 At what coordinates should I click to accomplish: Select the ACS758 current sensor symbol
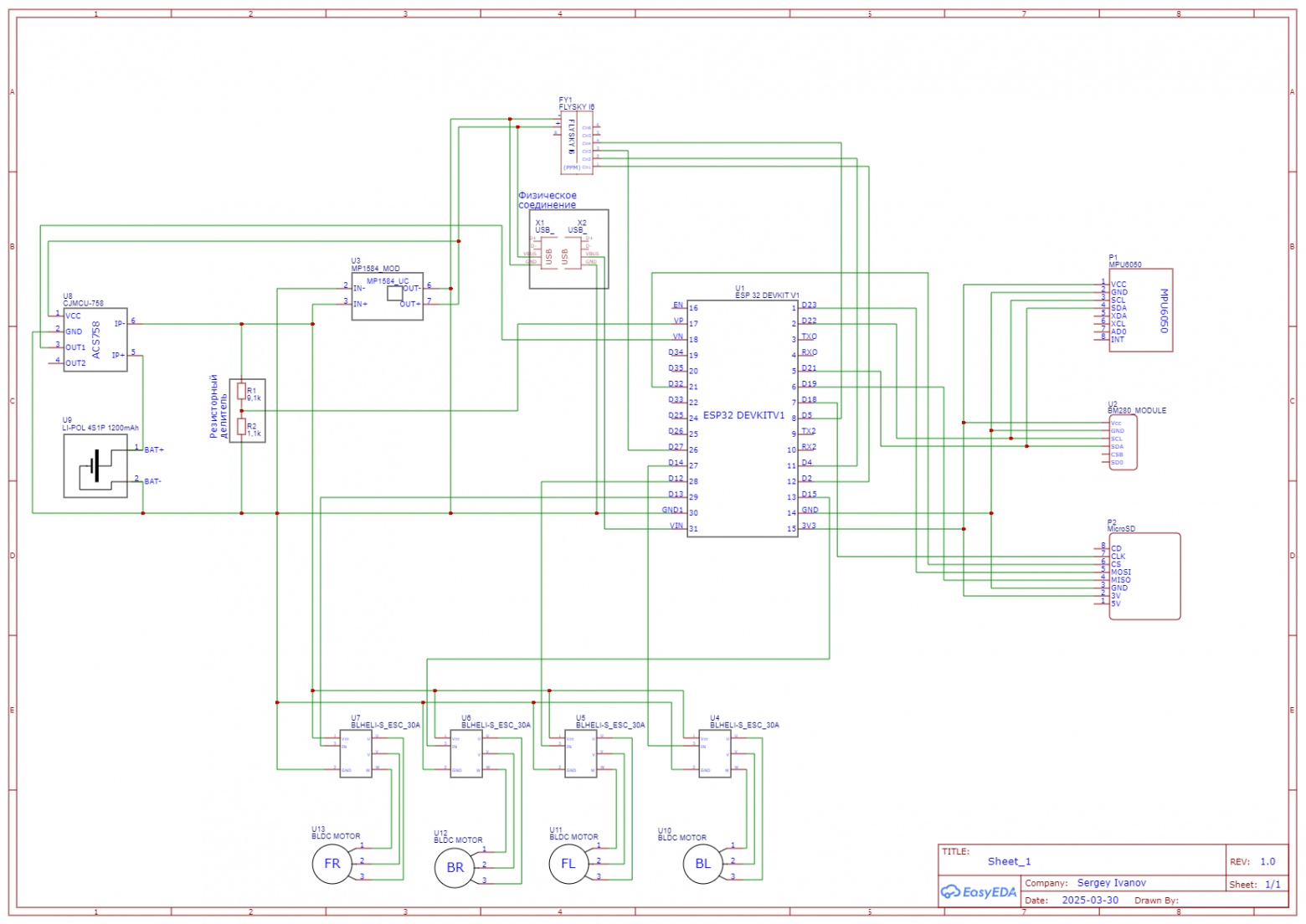pyautogui.click(x=95, y=339)
